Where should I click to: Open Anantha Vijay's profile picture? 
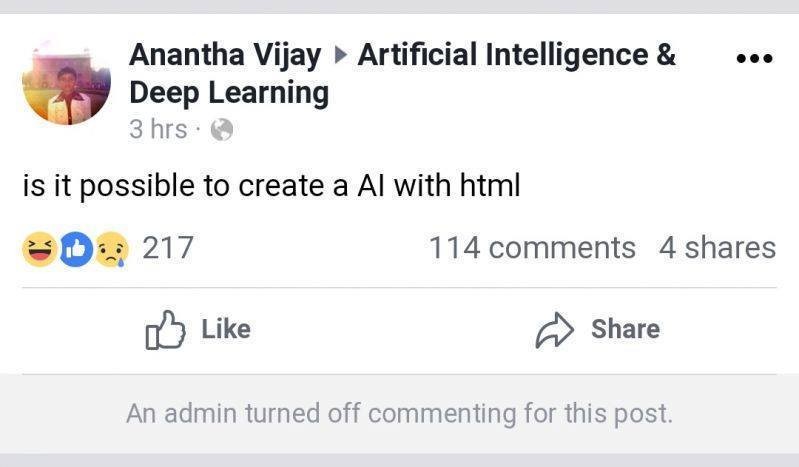point(66,82)
